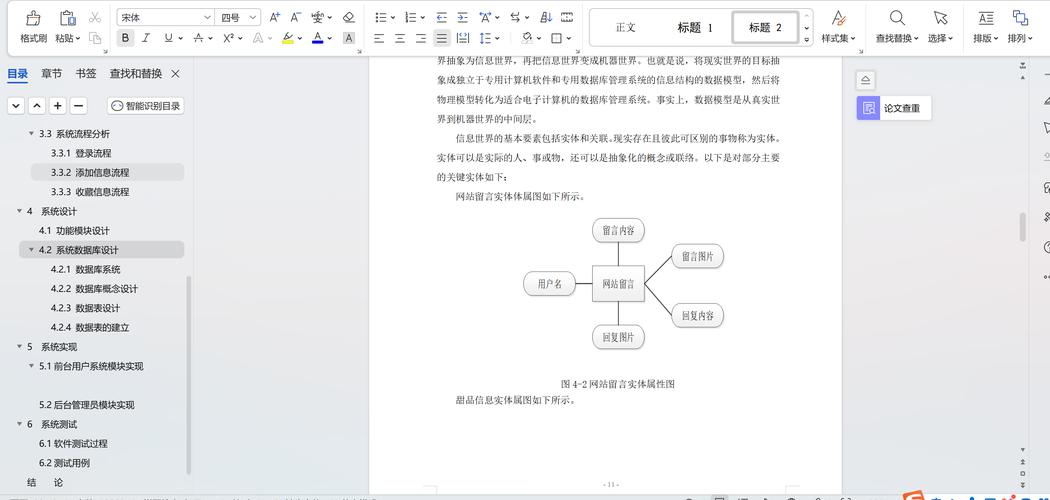This screenshot has width=1050, height=500.
Task: Switch to the 章节 tab
Action: click(51, 73)
